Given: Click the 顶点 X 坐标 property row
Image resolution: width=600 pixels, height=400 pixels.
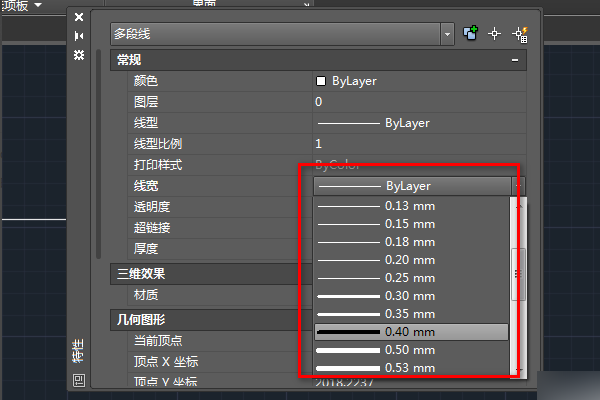Looking at the screenshot, I should pos(220,362).
